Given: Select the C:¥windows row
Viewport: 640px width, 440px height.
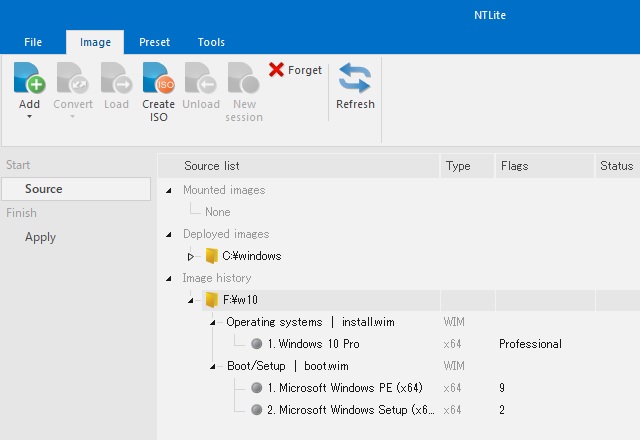Looking at the screenshot, I should pos(251,256).
